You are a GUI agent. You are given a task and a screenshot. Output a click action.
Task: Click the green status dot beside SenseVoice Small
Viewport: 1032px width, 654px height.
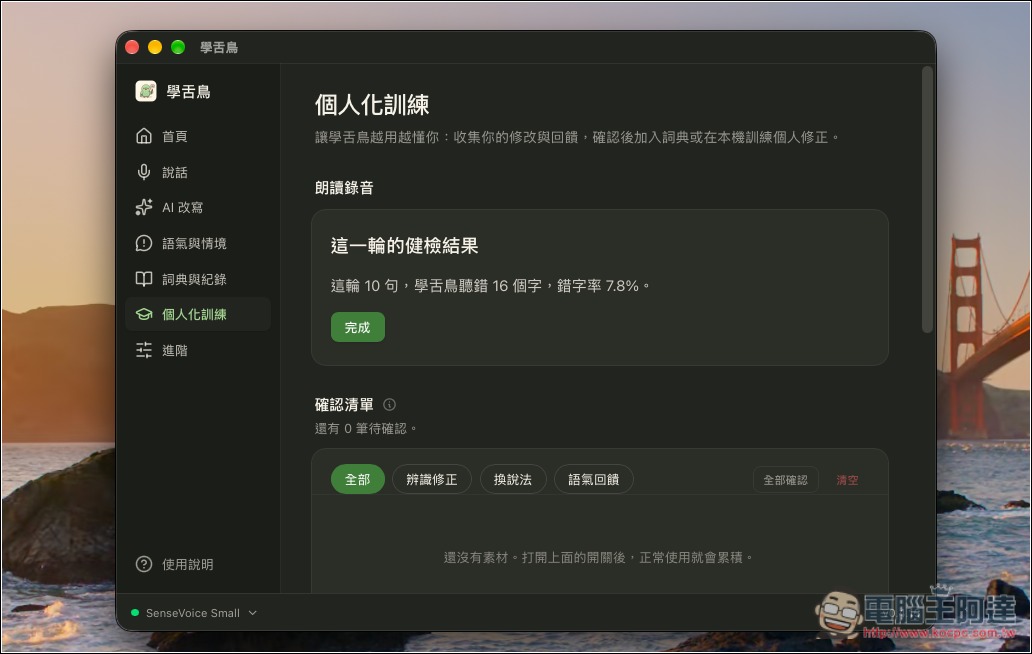coord(135,613)
